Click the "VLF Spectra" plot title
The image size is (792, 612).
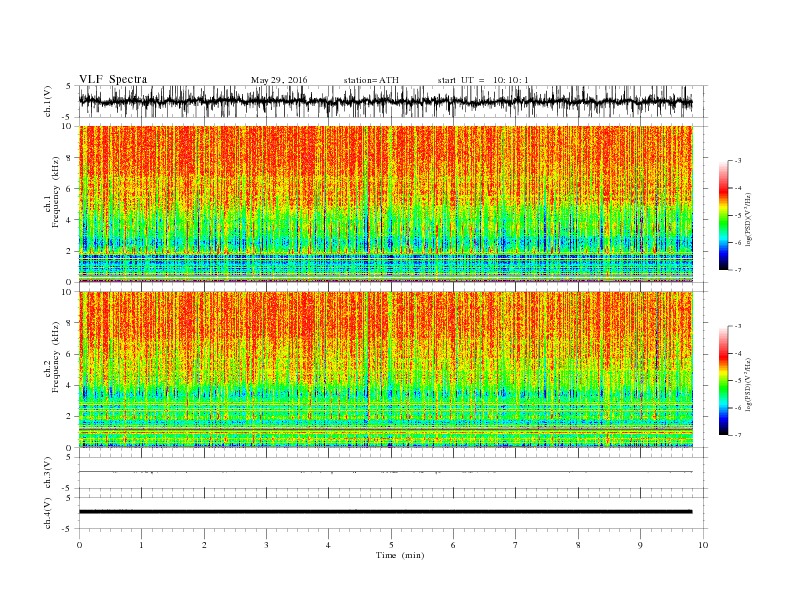pyautogui.click(x=113, y=79)
